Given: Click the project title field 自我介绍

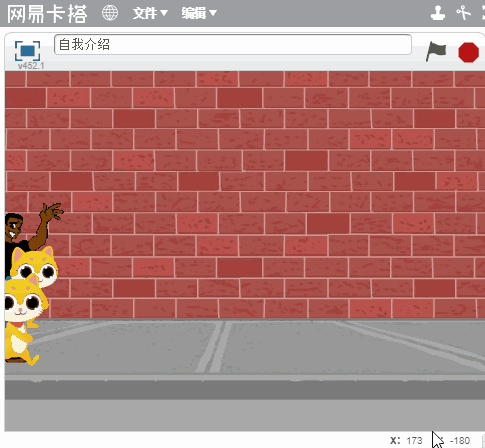Looking at the screenshot, I should coord(233,44).
